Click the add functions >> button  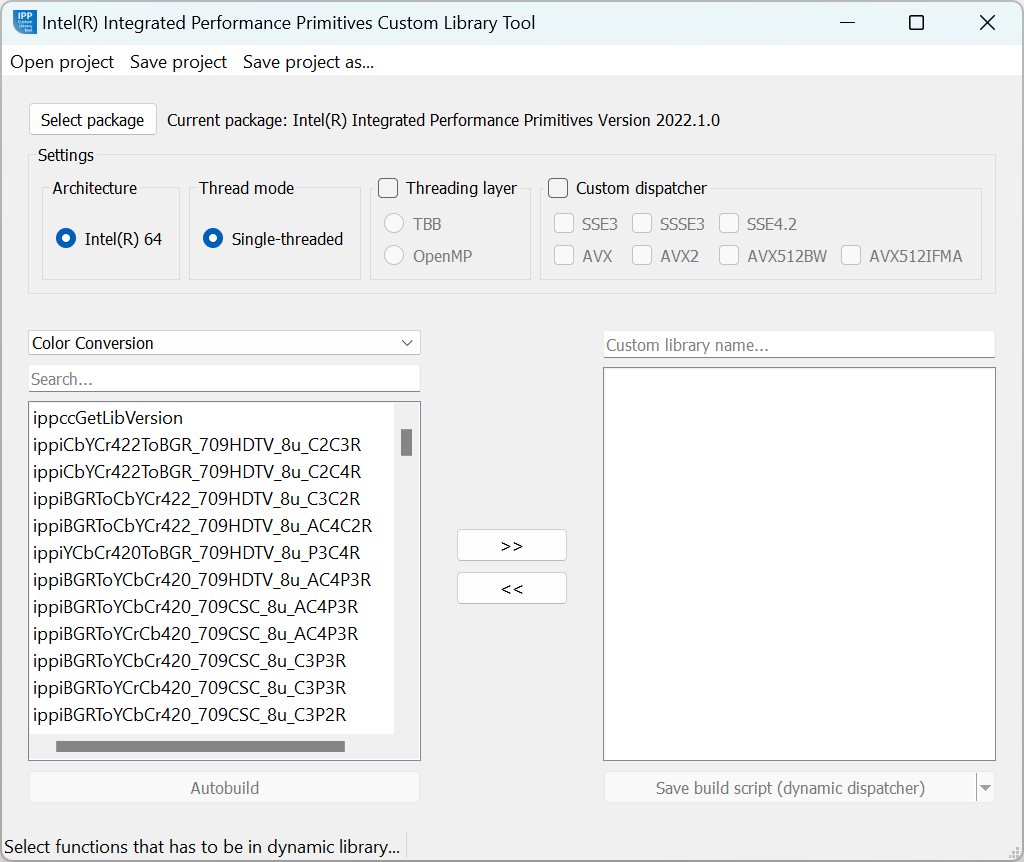512,546
